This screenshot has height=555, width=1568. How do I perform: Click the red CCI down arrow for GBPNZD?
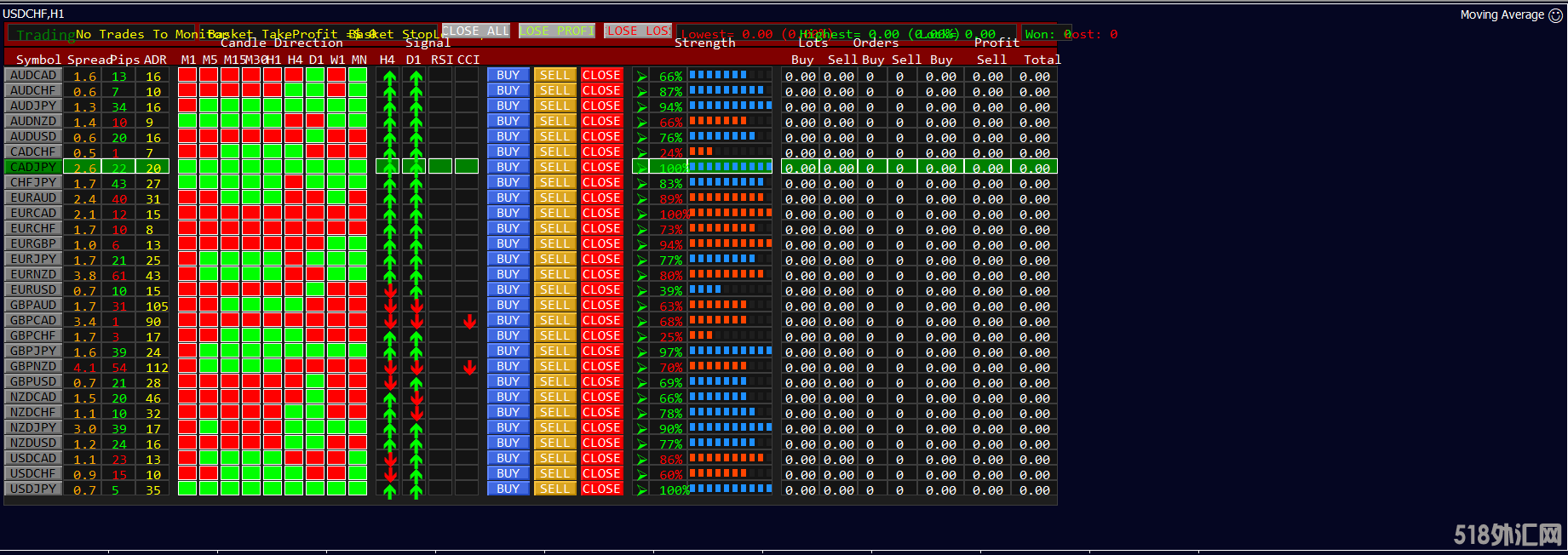(469, 368)
